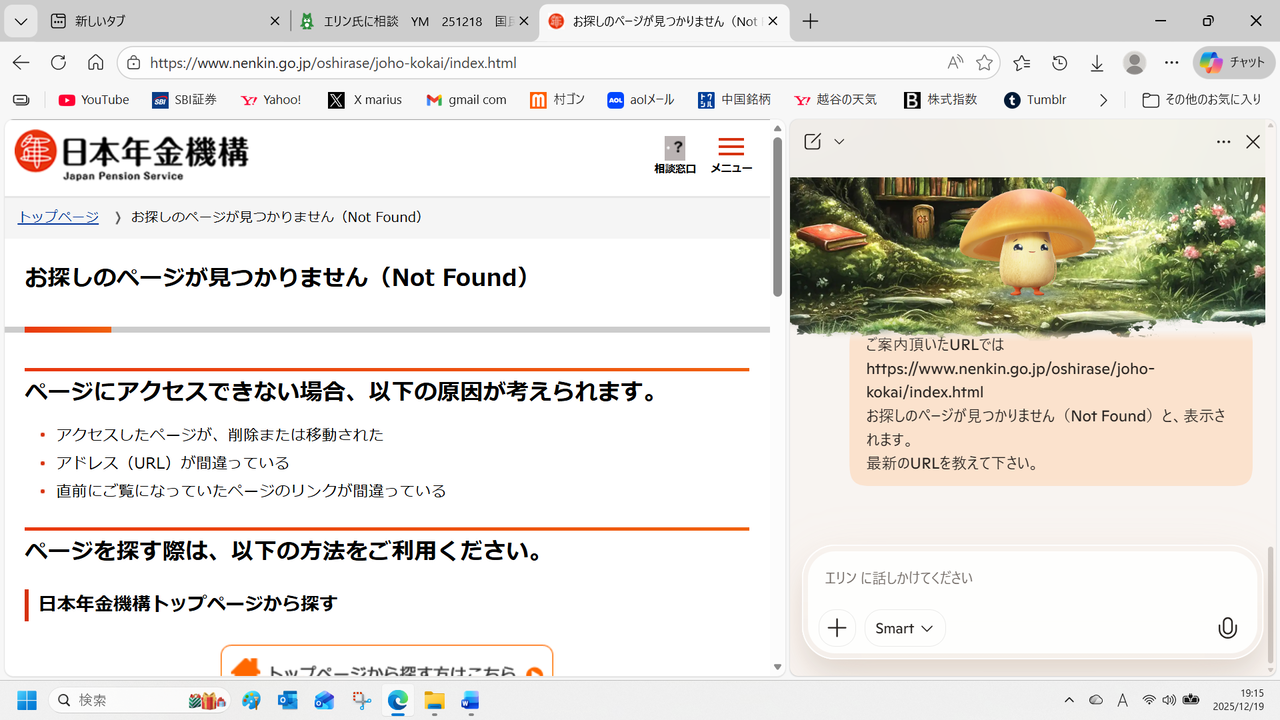The image size is (1280, 720).
Task: Toggle the Copilot チャット button
Action: click(1234, 63)
